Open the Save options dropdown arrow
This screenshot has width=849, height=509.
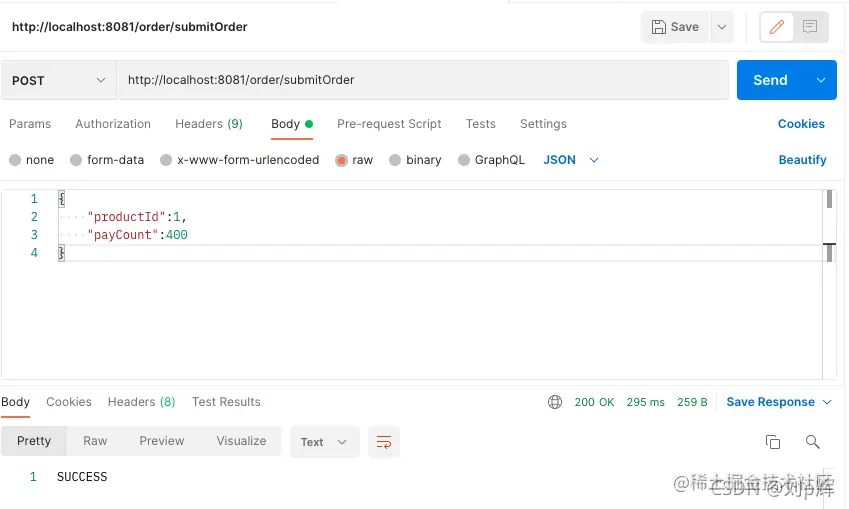coord(722,27)
